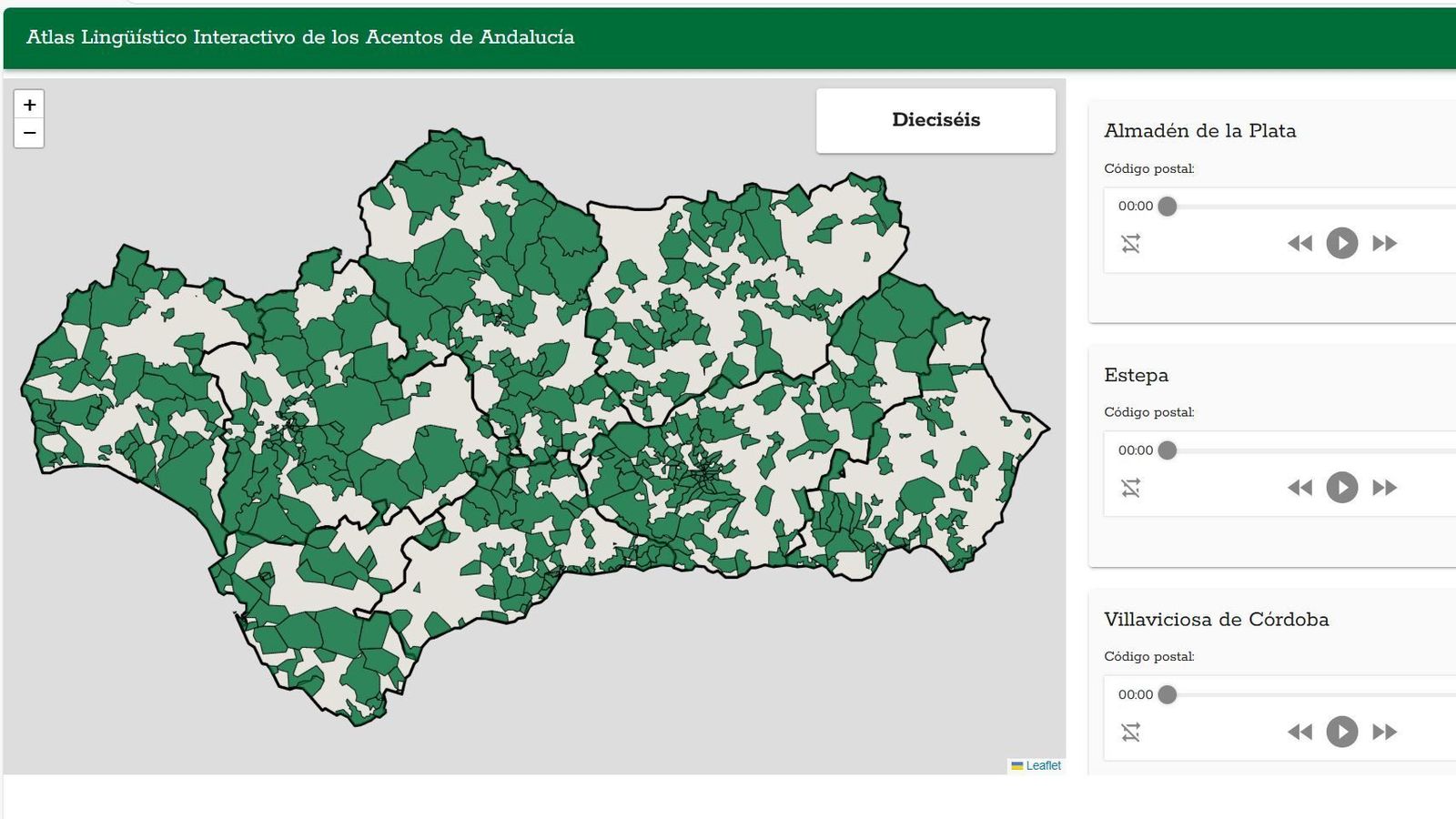Toggle shuffle in the Almadén de la Plata player

1131,243
